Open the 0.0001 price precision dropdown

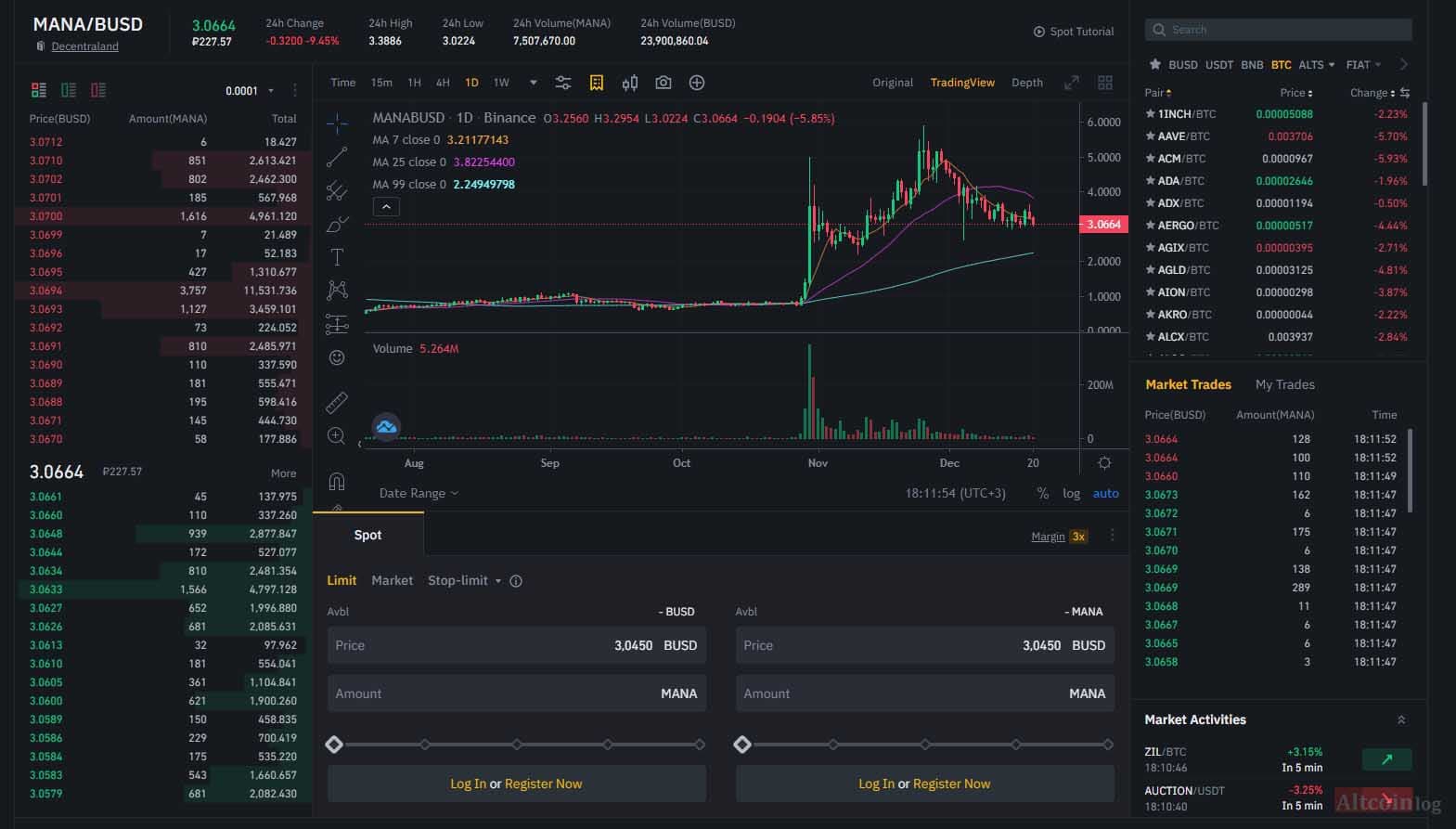pos(250,90)
